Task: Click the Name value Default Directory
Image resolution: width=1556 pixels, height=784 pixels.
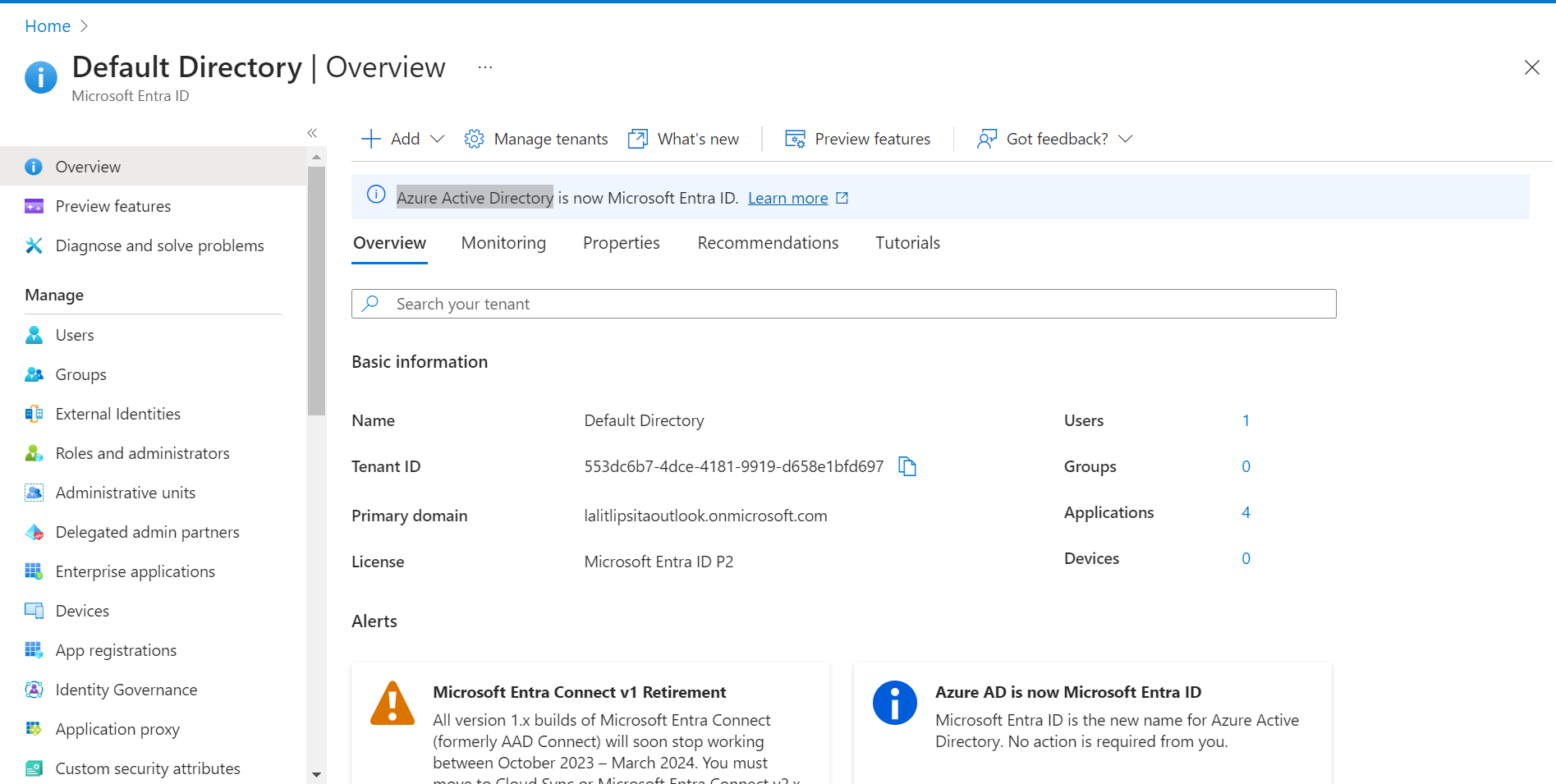Action: click(x=644, y=420)
